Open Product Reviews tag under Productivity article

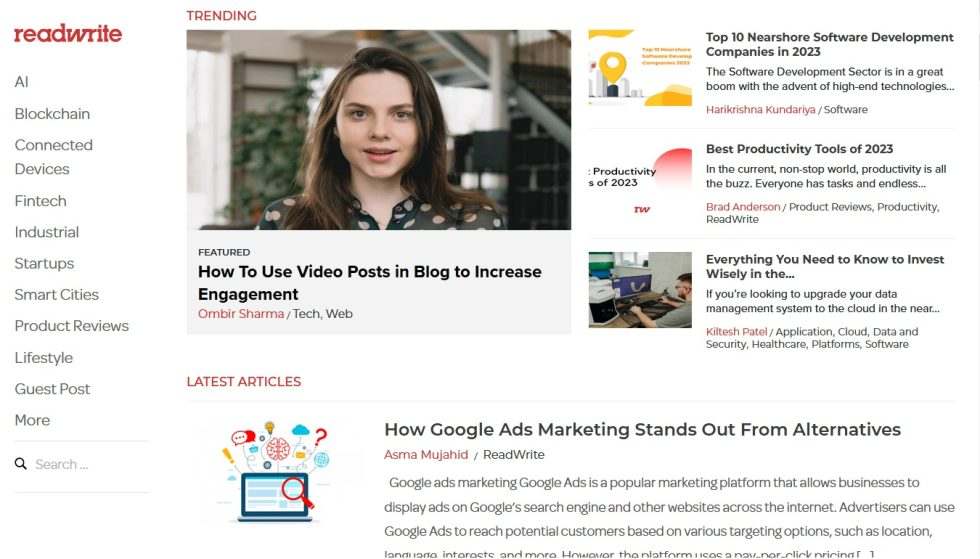[x=830, y=207]
